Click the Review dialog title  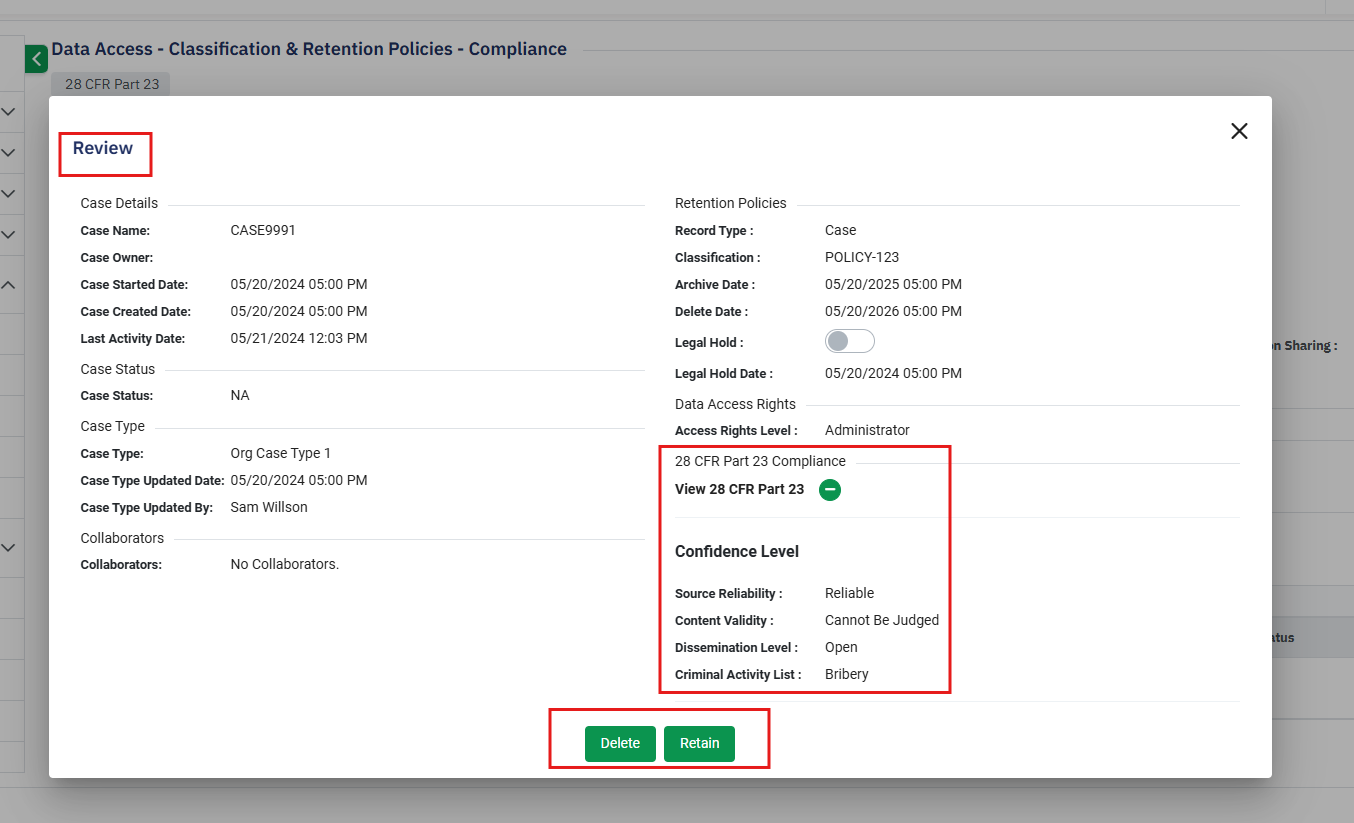103,148
